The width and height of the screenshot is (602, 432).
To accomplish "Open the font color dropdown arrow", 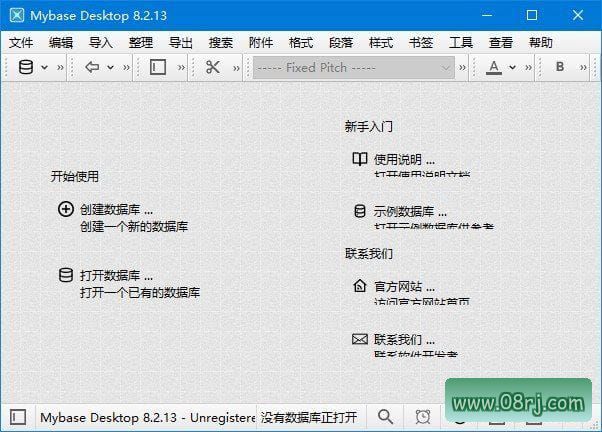I will 513,68.
